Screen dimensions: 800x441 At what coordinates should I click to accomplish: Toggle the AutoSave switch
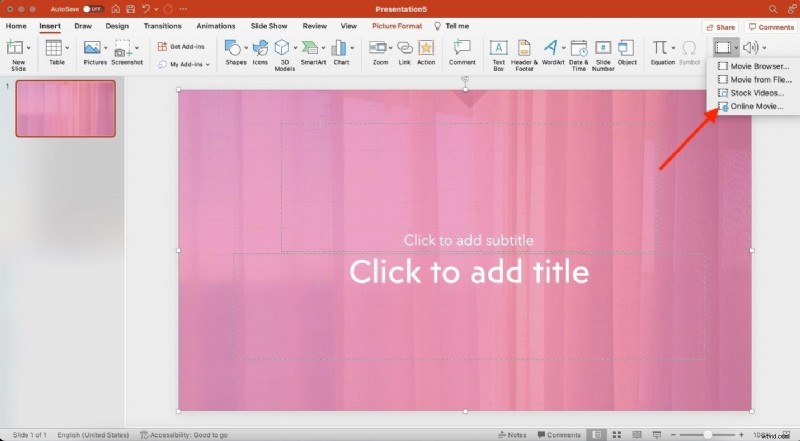[93, 9]
